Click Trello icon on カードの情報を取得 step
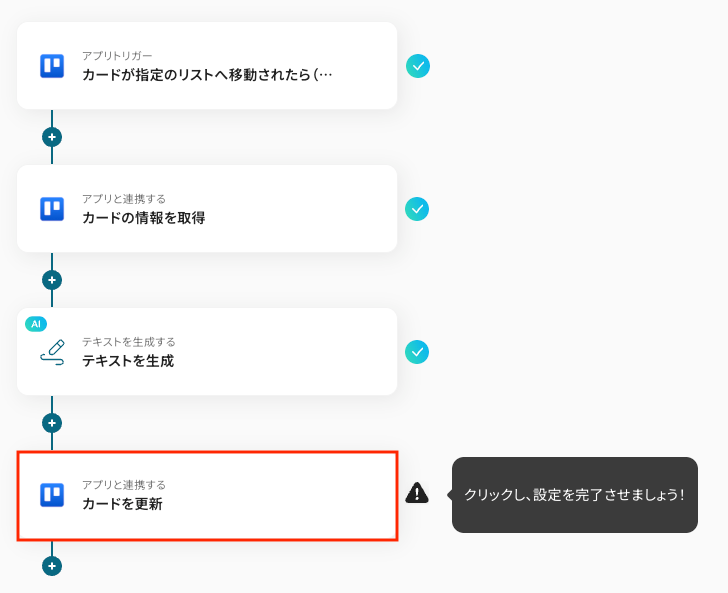The height and width of the screenshot is (593, 728). 52,209
